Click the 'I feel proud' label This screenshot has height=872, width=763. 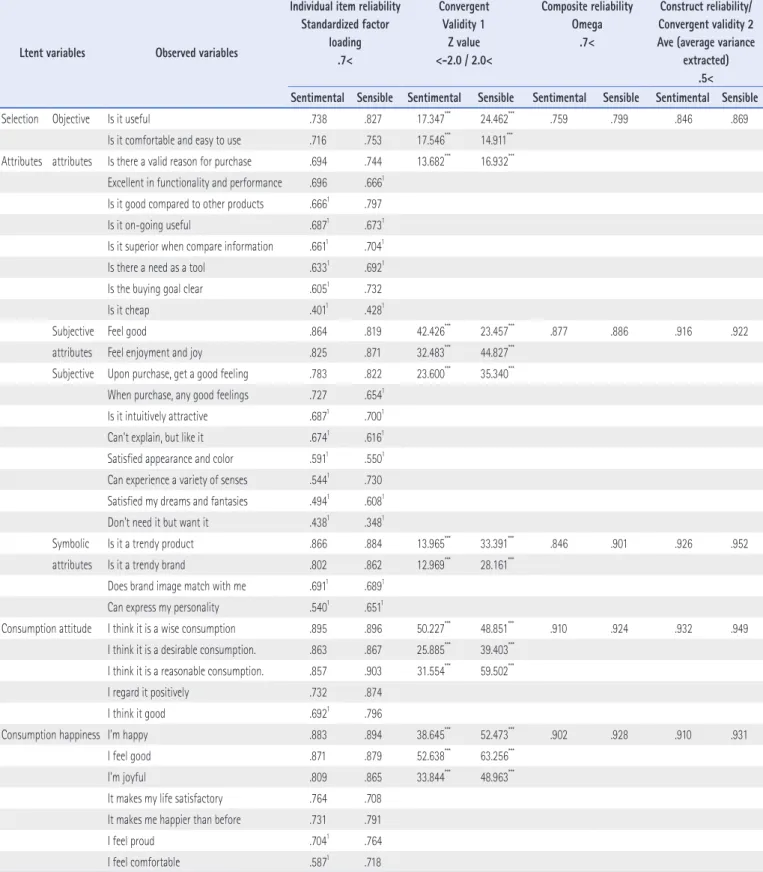pyautogui.click(x=131, y=841)
